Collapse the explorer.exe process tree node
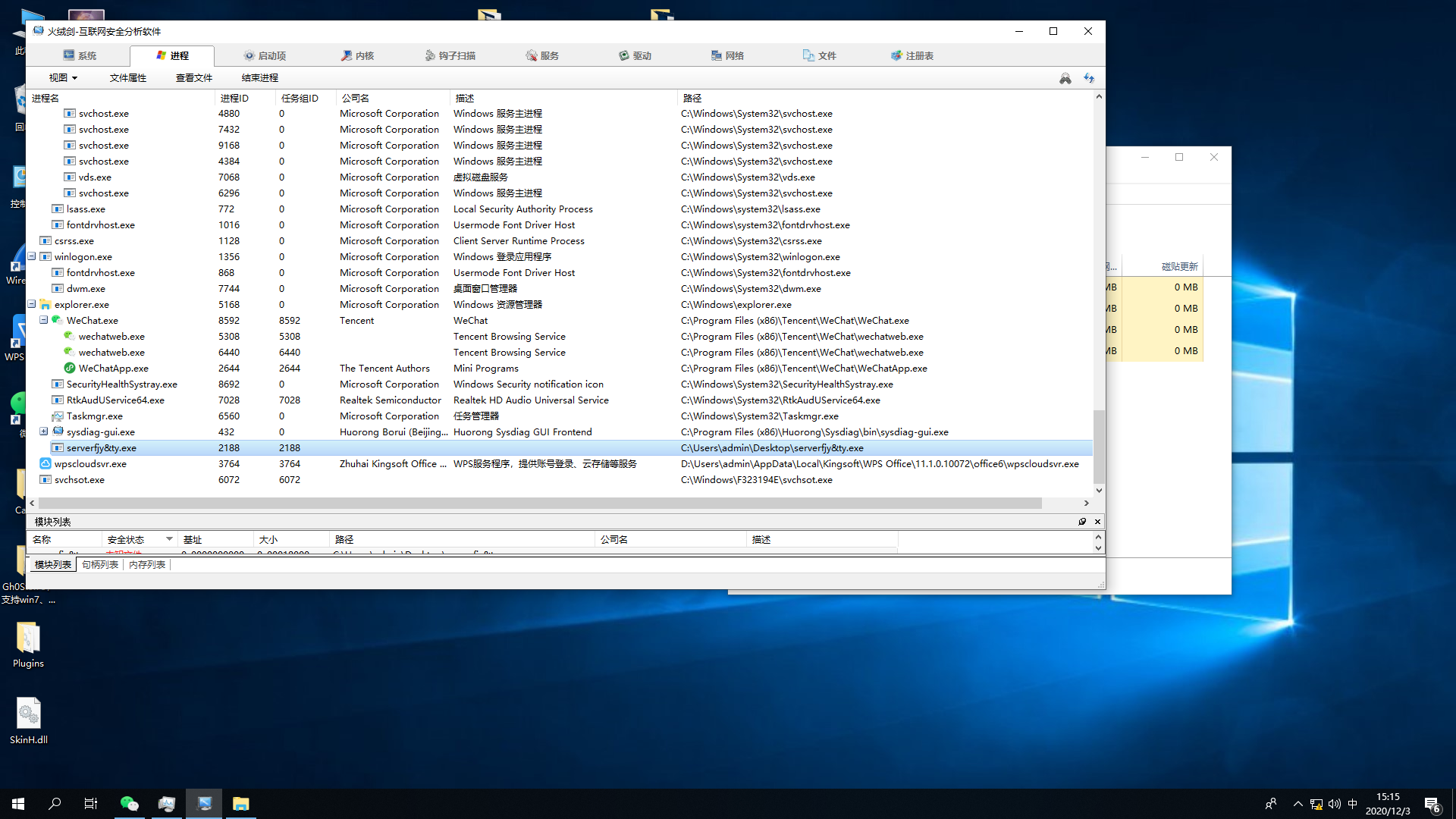 coord(32,304)
